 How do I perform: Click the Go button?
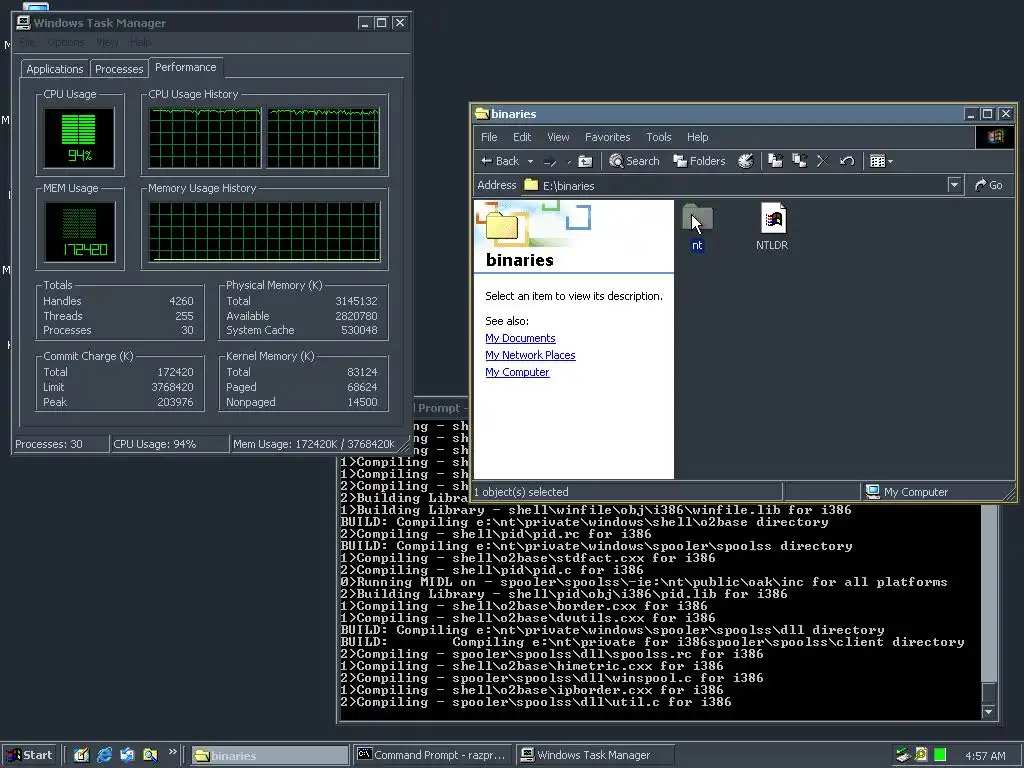[988, 185]
